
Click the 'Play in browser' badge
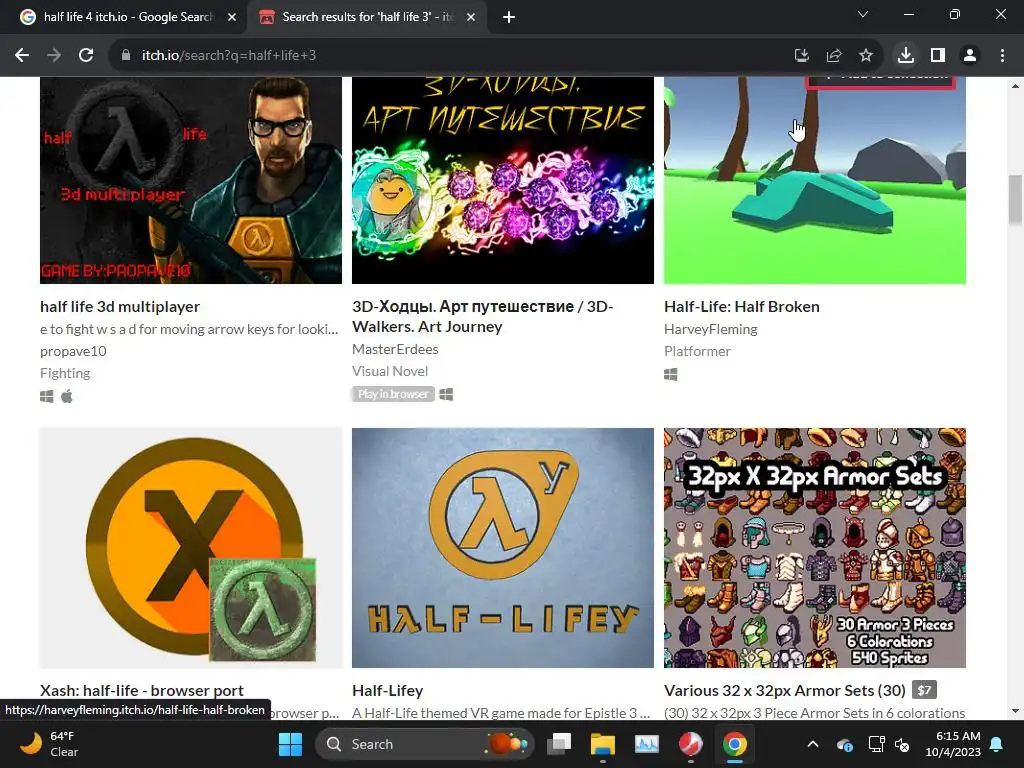coord(393,394)
